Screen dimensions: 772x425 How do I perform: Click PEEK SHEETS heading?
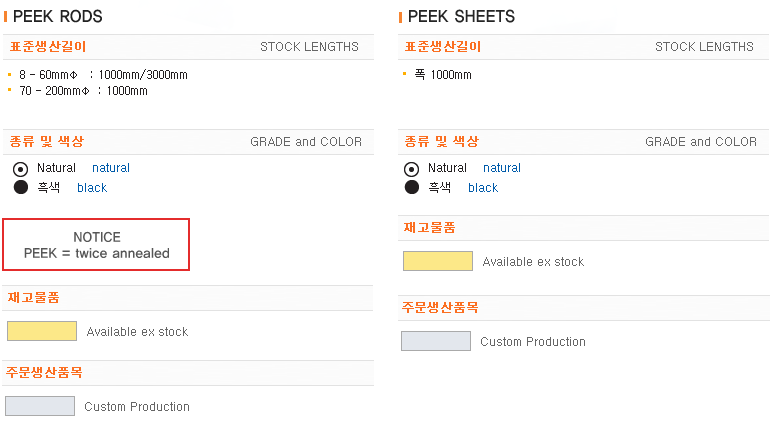tap(461, 16)
